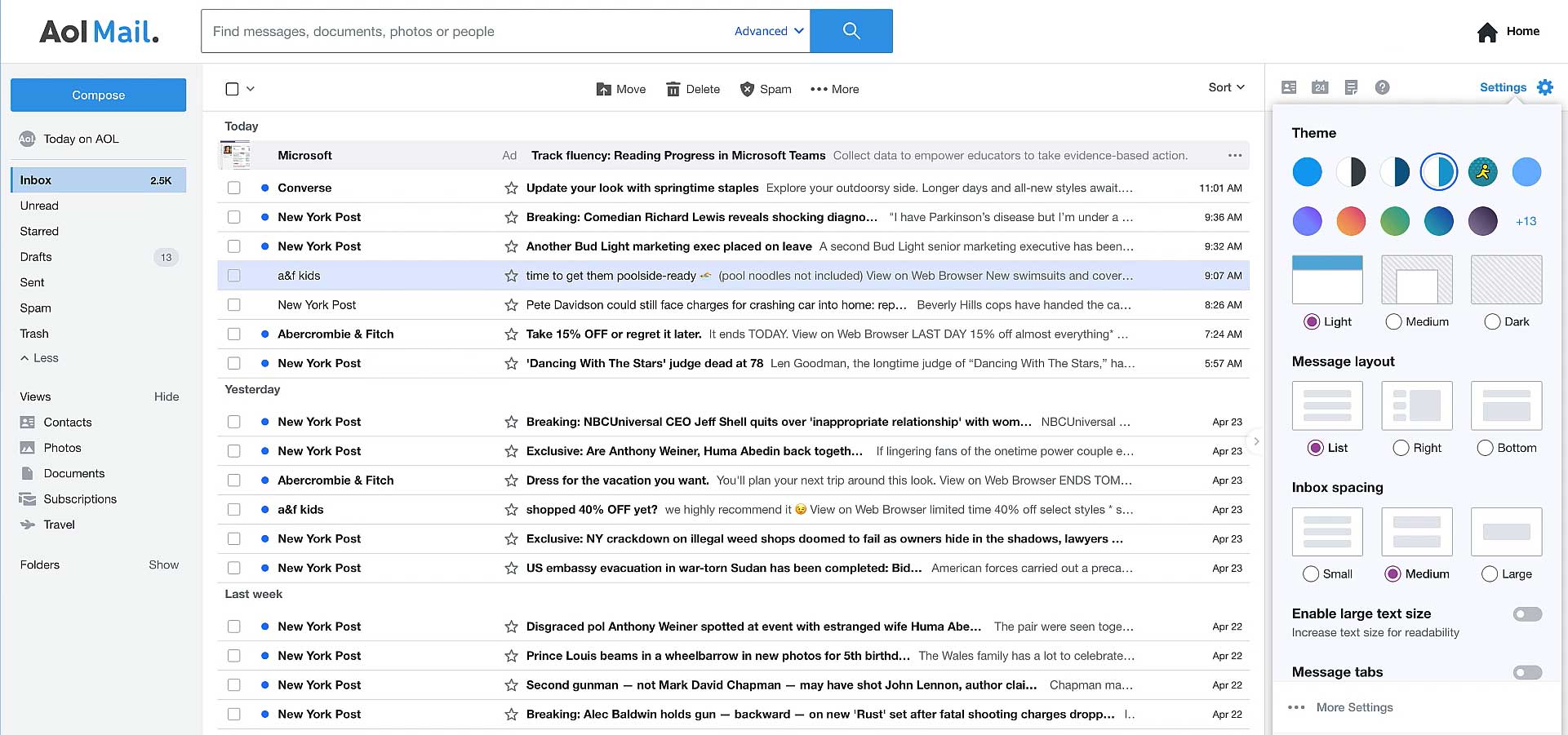Screen dimensions: 1568x735
Task: Toggle Enable large text size switch
Action: pyautogui.click(x=1527, y=614)
